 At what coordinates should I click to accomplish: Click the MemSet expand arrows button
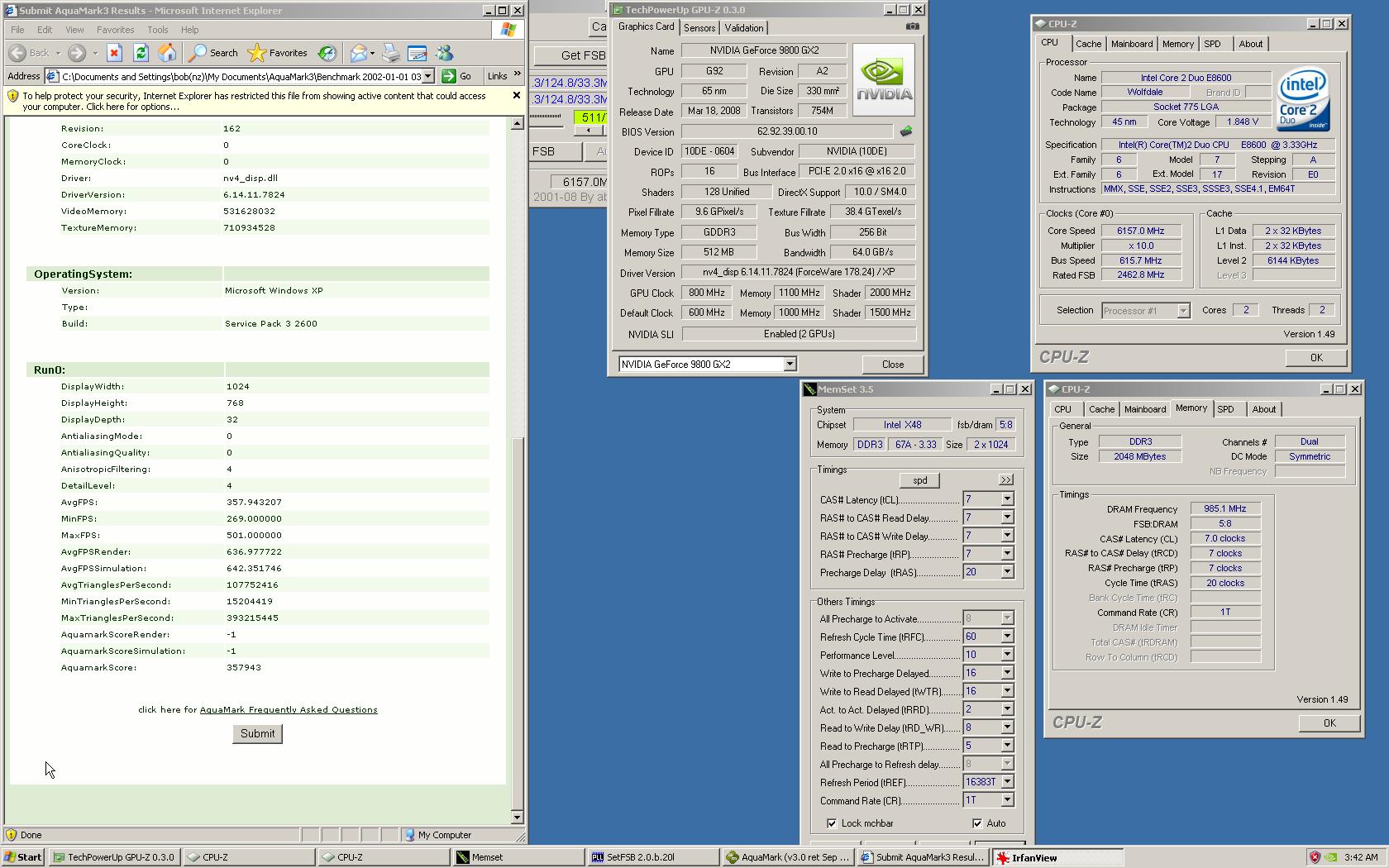coord(1005,479)
